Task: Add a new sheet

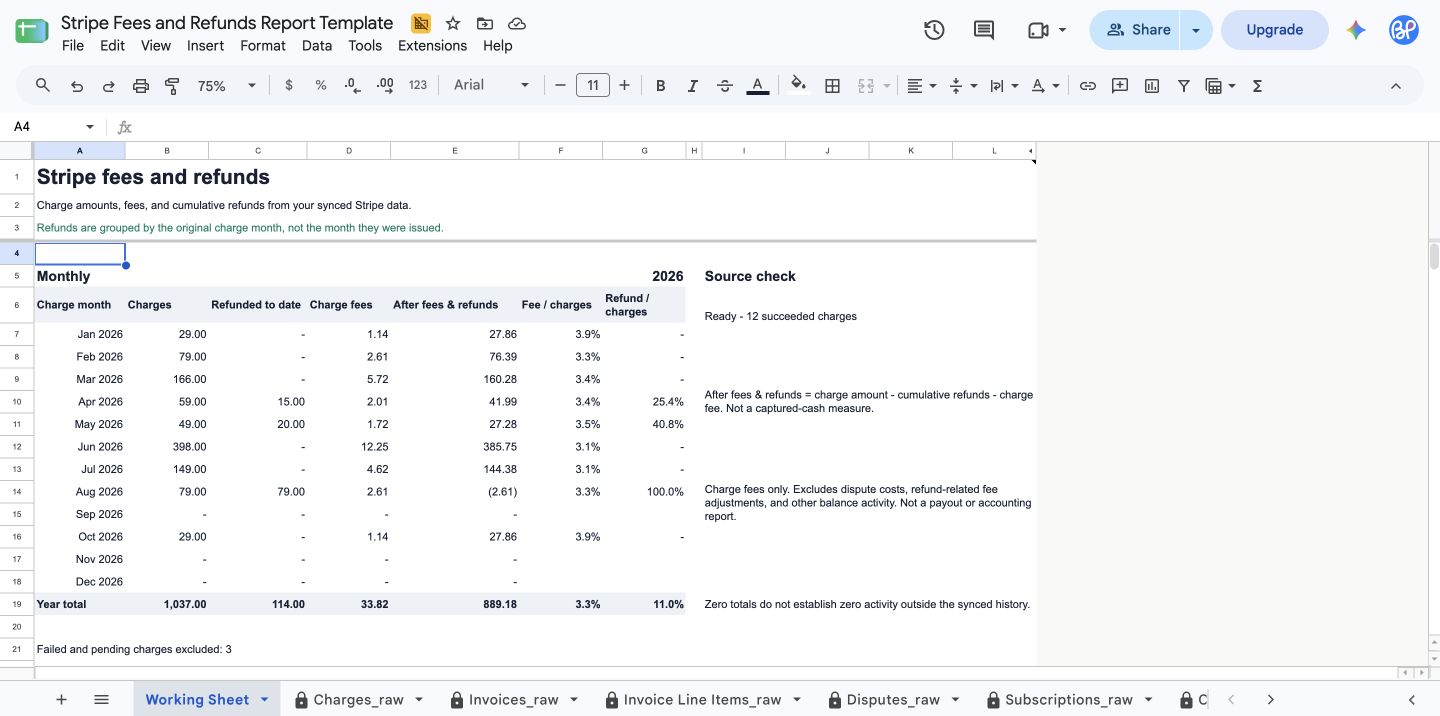Action: [61, 700]
